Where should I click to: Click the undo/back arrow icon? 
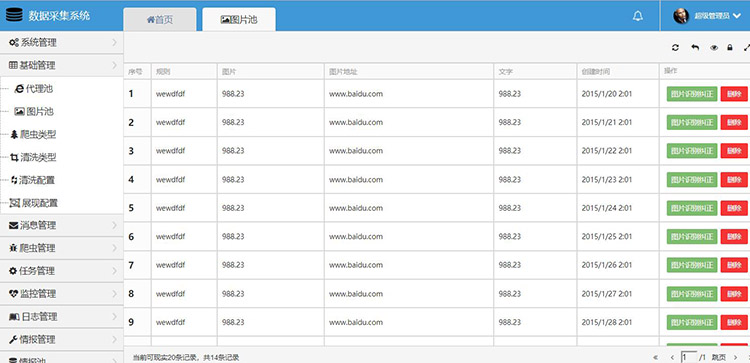(x=695, y=47)
